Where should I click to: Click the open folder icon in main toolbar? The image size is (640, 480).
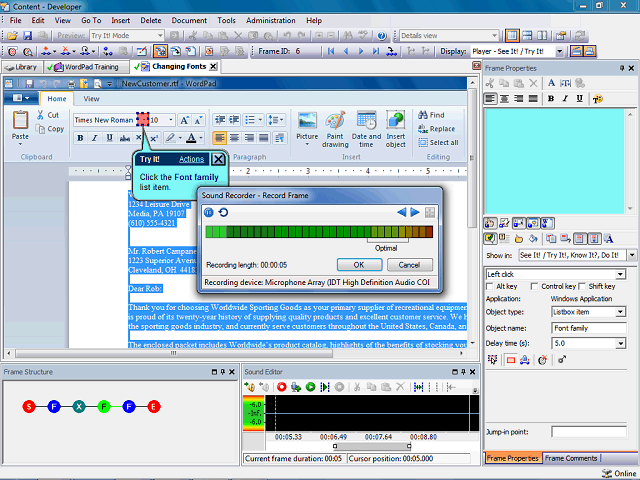12,36
